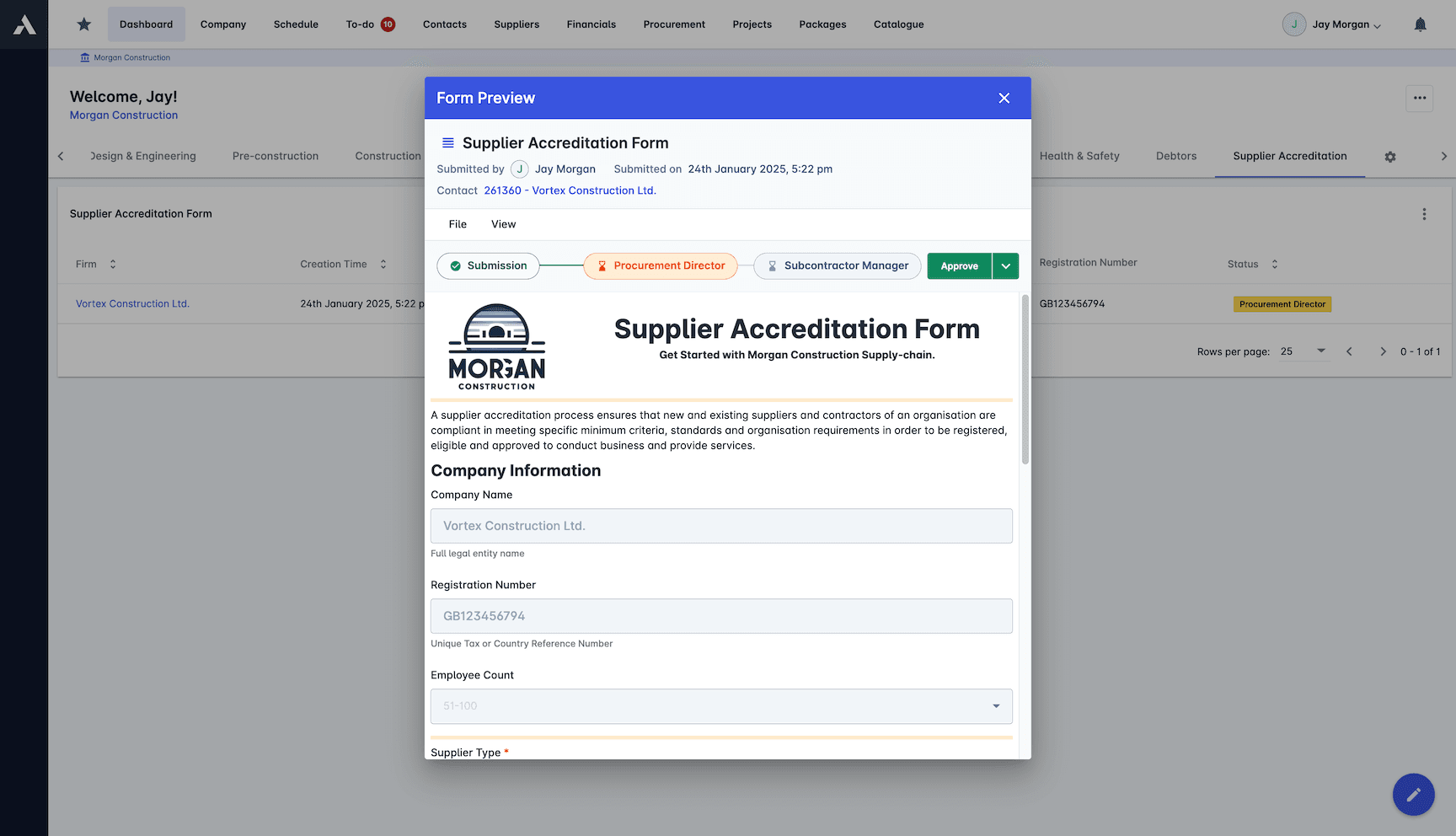Click the left chevron to scroll the tabs
This screenshot has width=1456, height=836.
coord(60,156)
